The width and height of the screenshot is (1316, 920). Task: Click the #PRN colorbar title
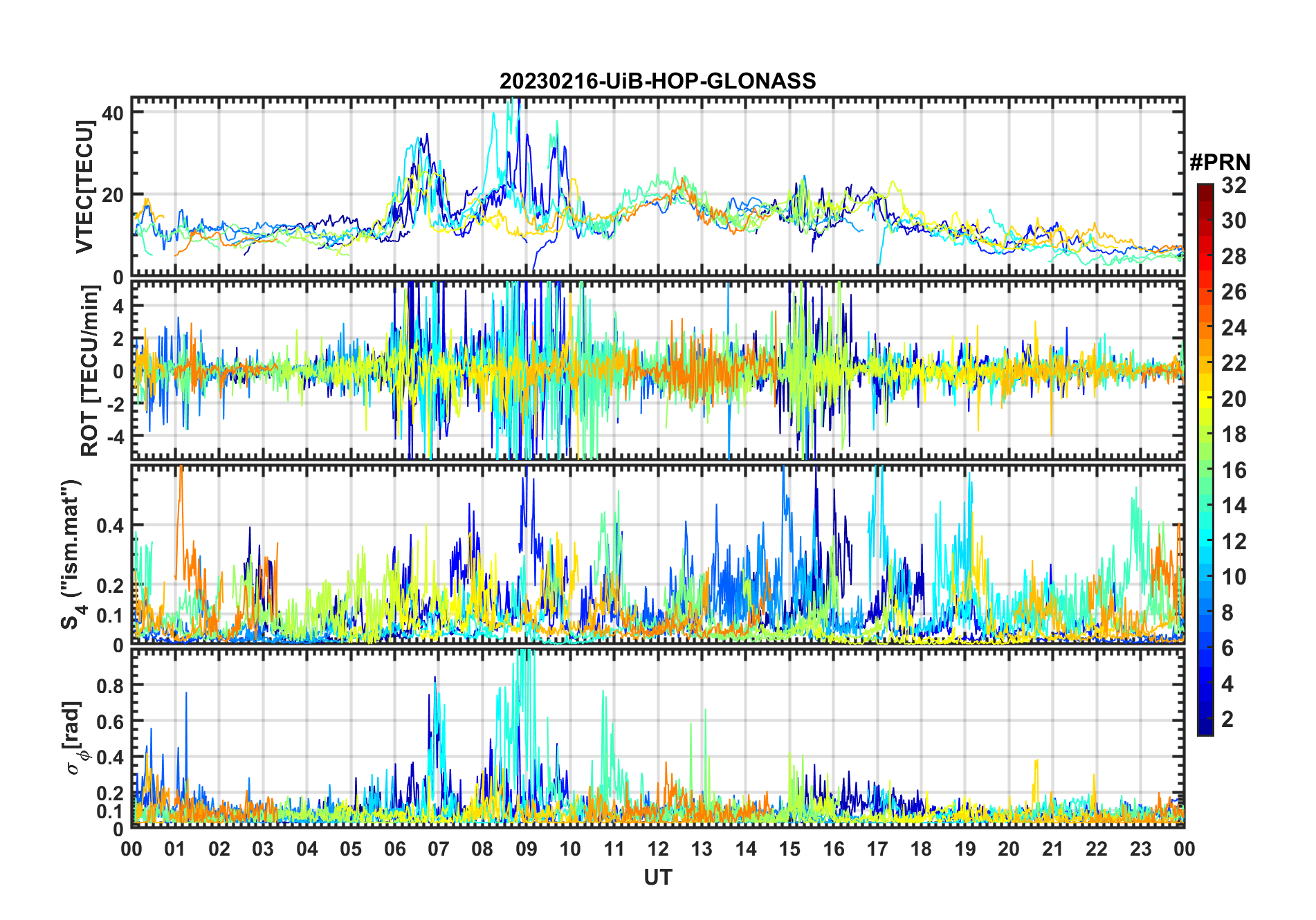coord(1220,163)
